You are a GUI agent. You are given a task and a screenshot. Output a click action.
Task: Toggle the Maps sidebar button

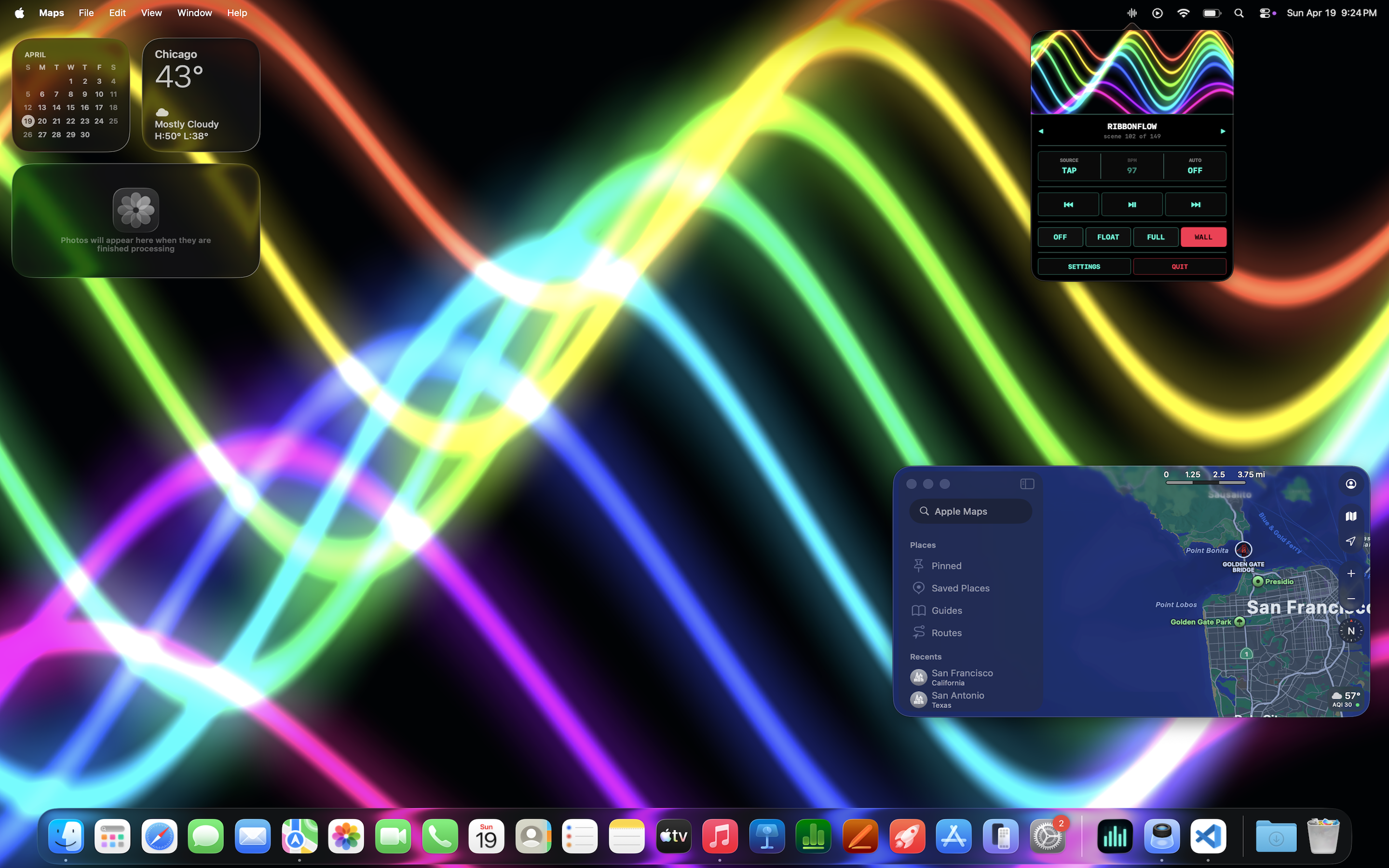pyautogui.click(x=1027, y=484)
